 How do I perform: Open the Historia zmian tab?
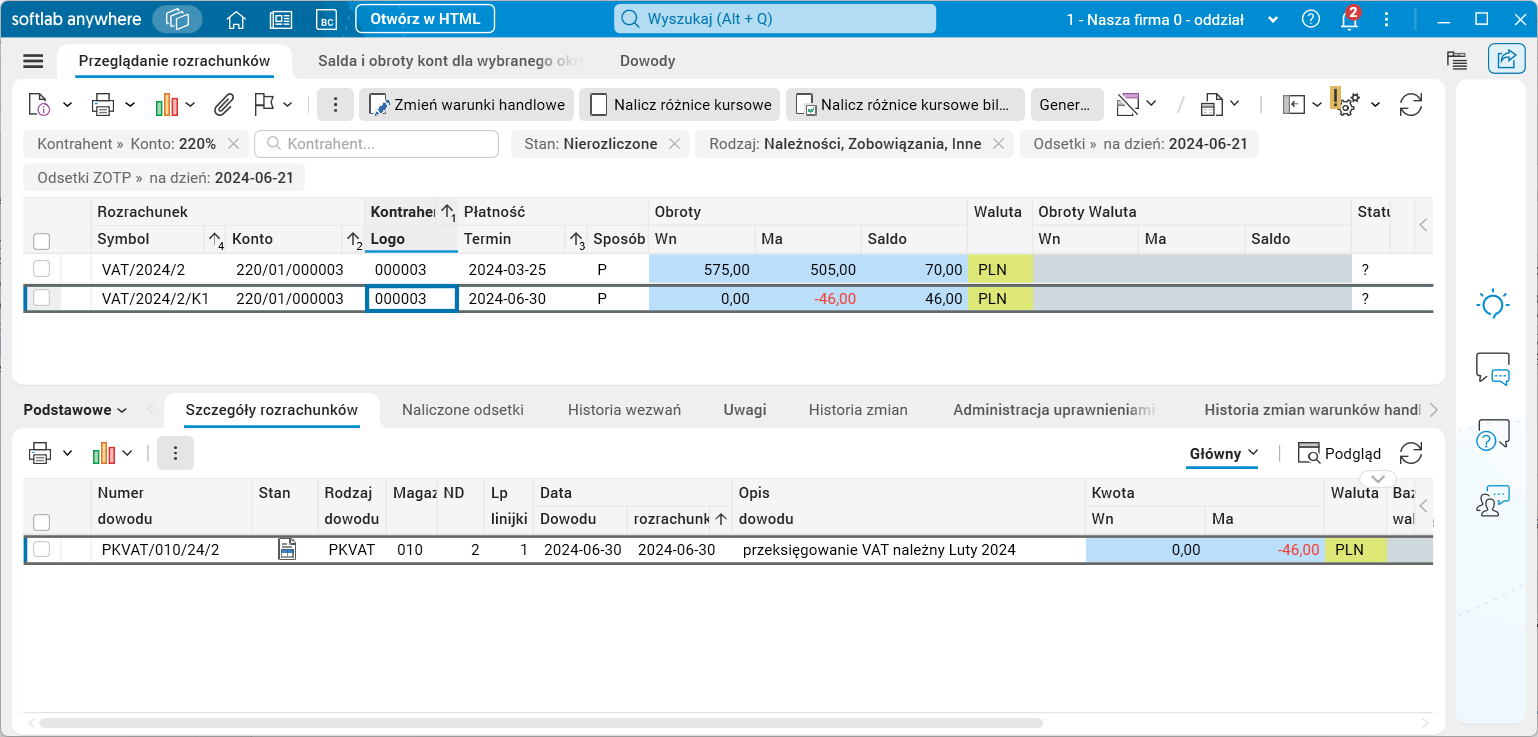(858, 410)
